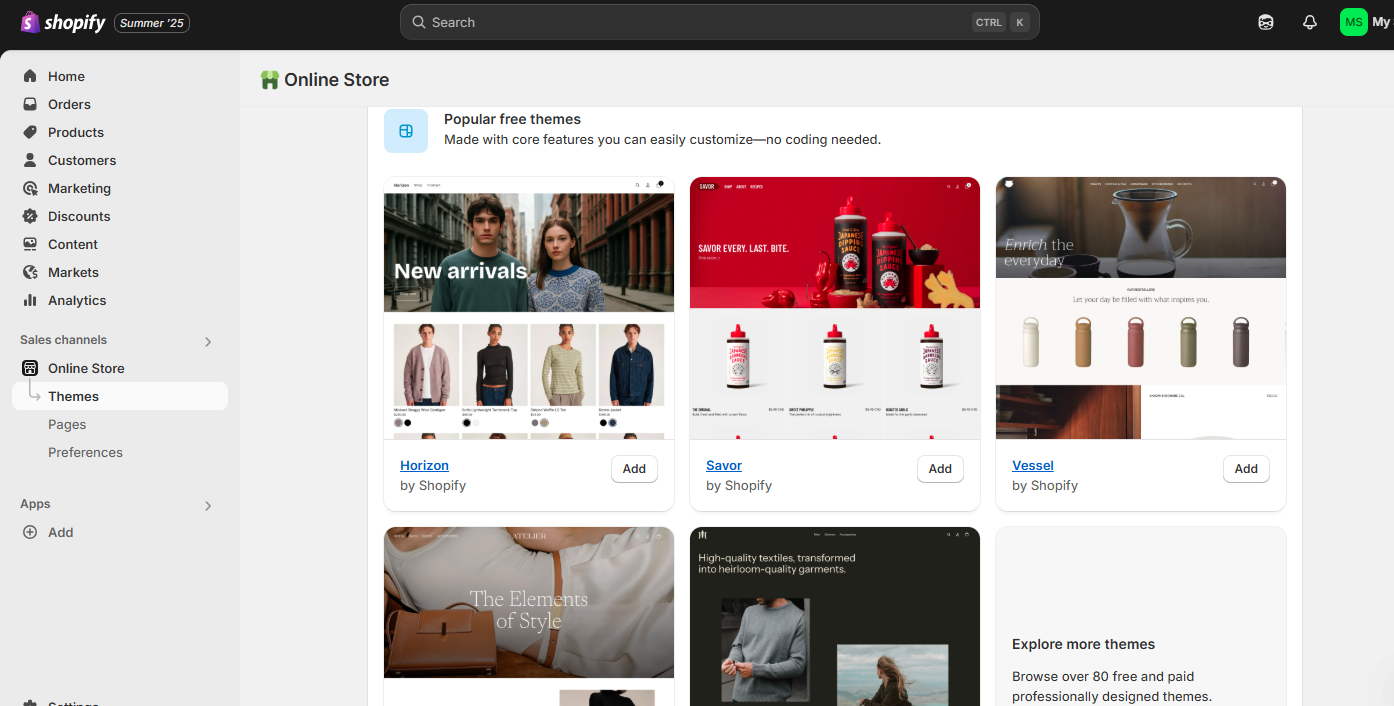Open the Savor theme link
Image resolution: width=1394 pixels, height=706 pixels.
click(x=724, y=465)
